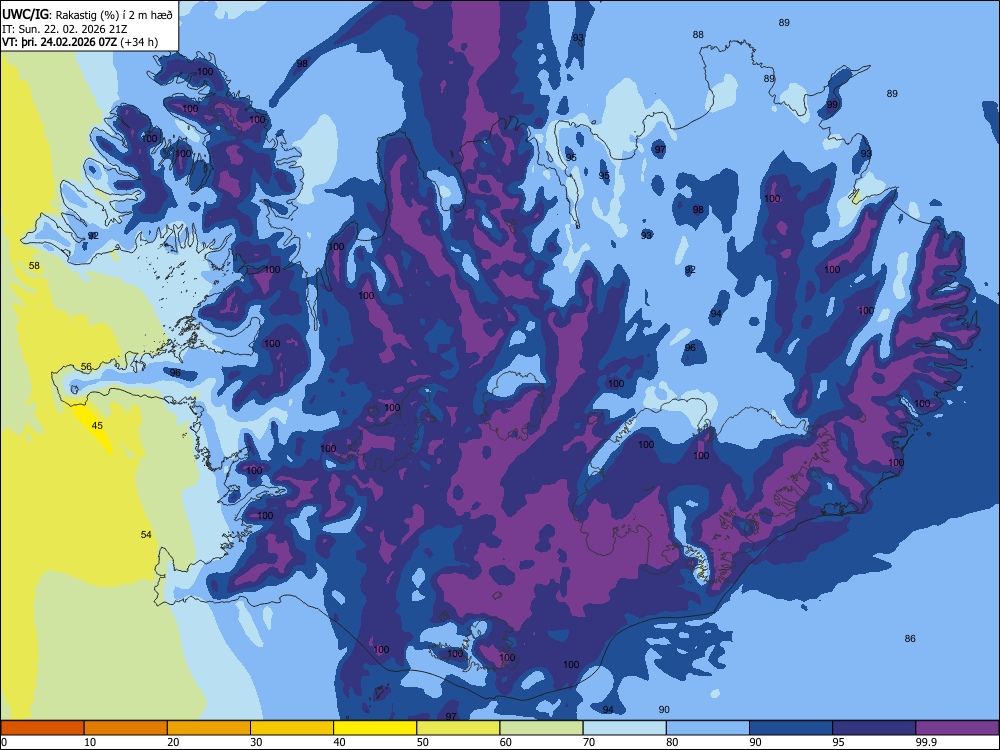Click the legend scale label '10'
1000x750 pixels.
click(90, 742)
